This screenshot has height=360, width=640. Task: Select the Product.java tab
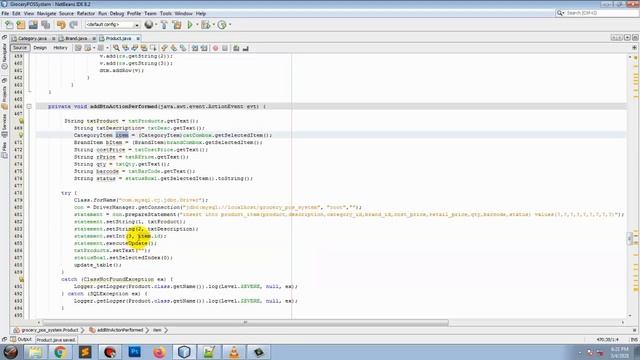(118, 38)
